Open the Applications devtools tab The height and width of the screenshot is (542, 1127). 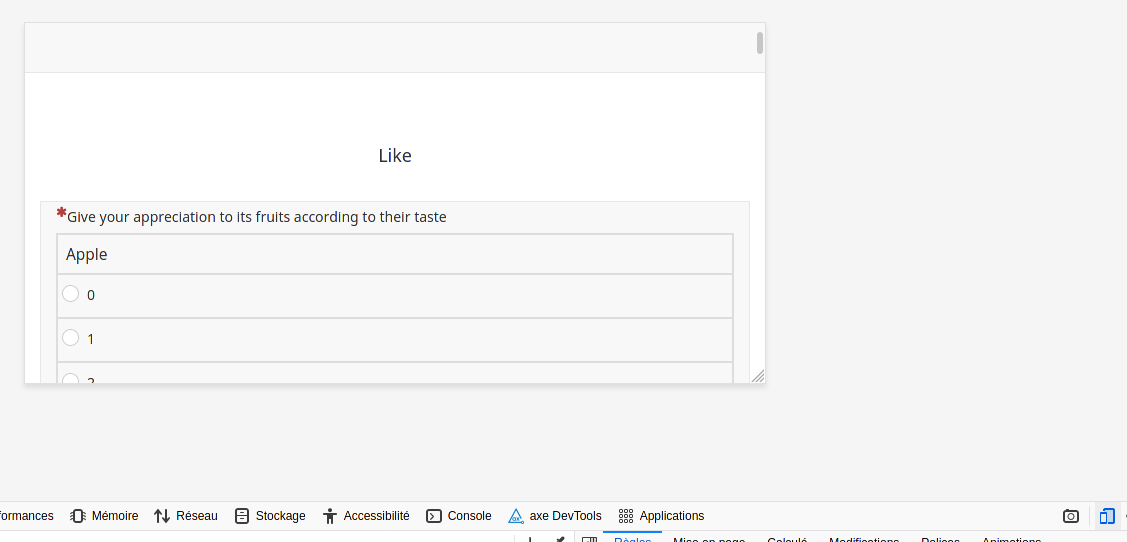[661, 515]
